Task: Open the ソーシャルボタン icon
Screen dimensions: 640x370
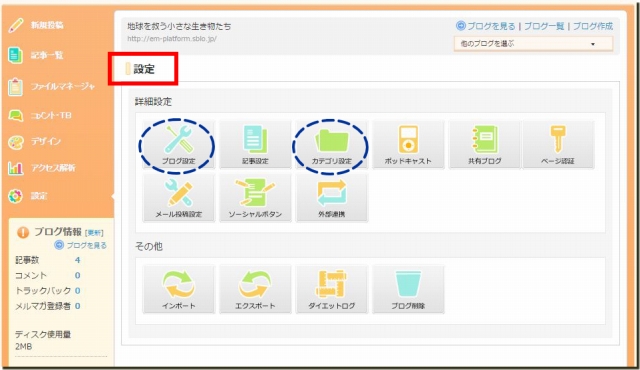Action: [x=255, y=198]
